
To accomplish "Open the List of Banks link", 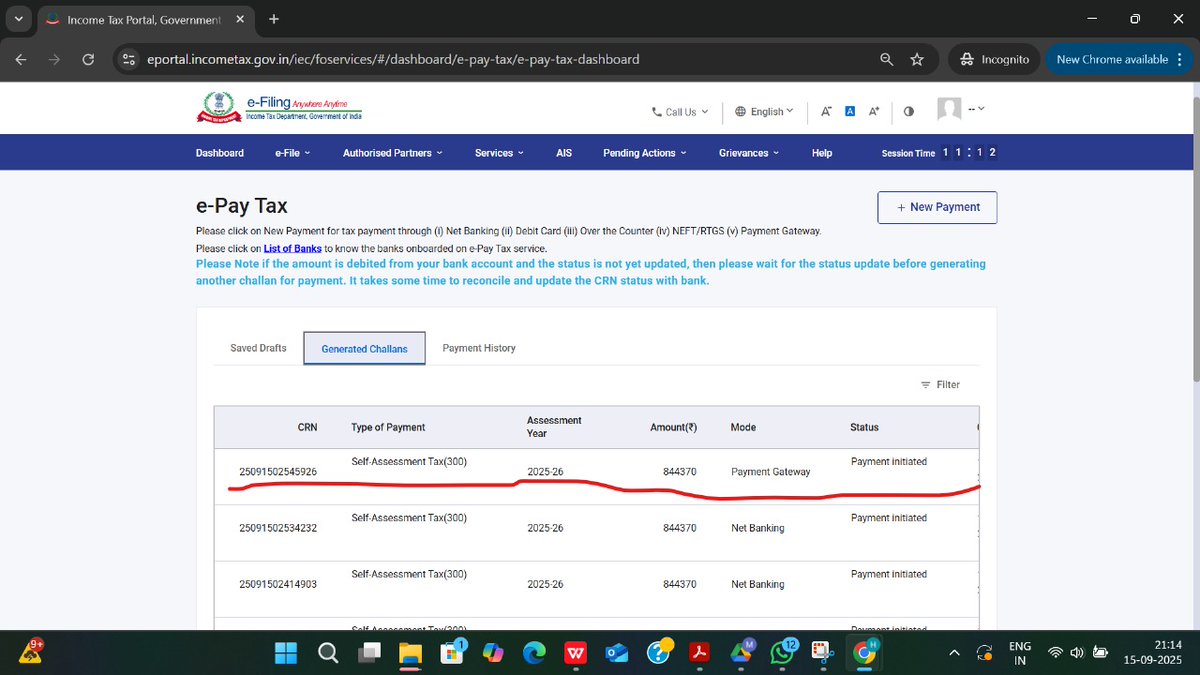I will click(292, 248).
